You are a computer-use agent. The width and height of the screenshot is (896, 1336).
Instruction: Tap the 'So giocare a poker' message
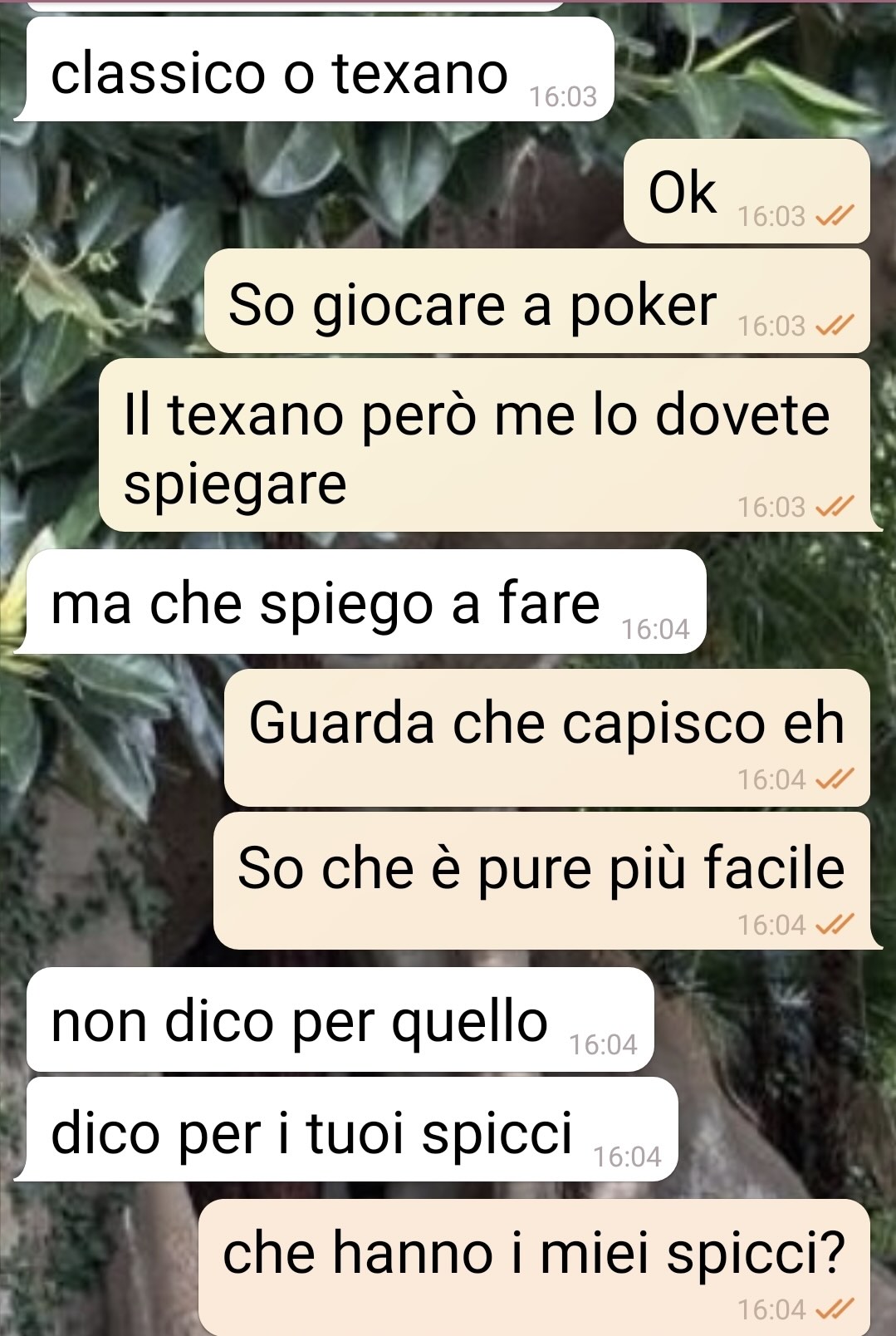tap(537, 302)
